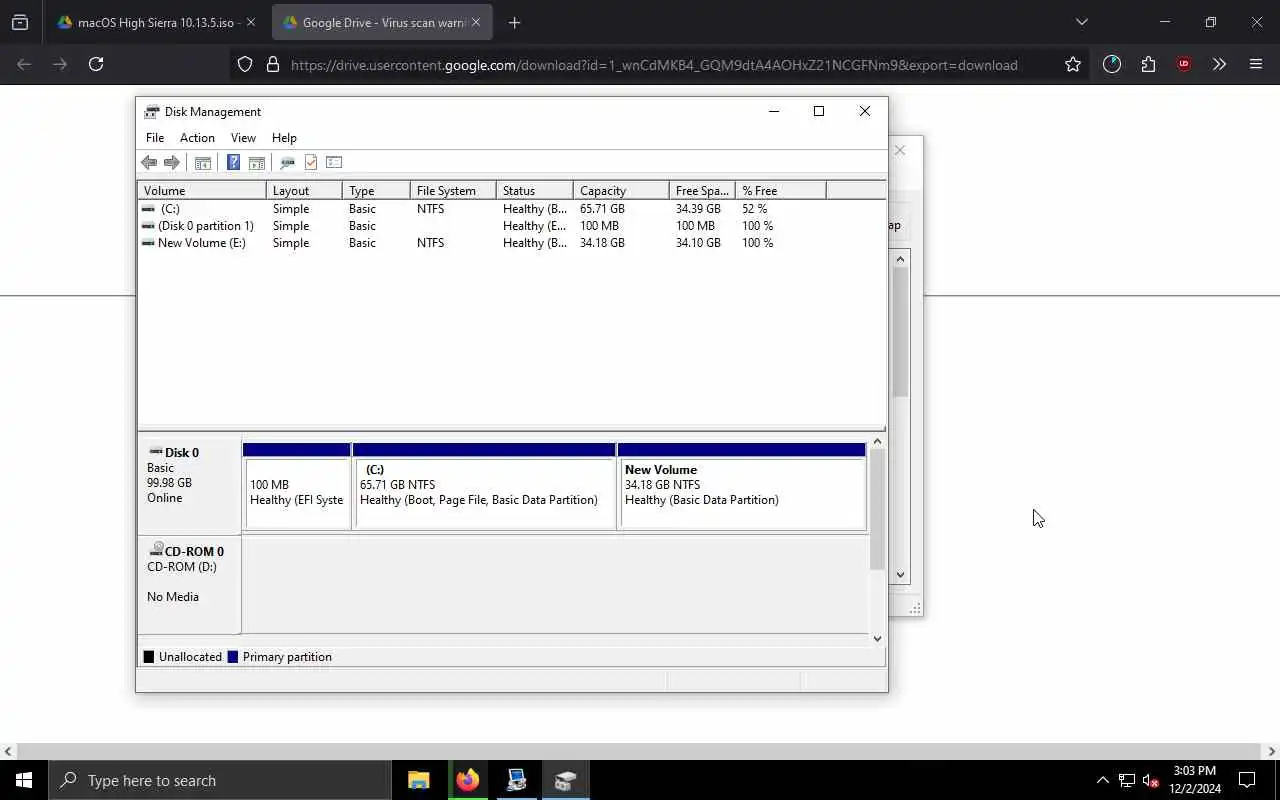Click the taskbar search box
Screen dimensions: 1280x800
[220, 780]
